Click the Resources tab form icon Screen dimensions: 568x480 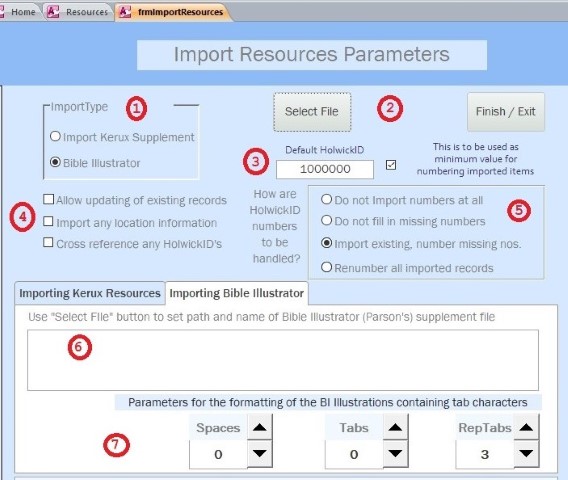pyautogui.click(x=53, y=12)
